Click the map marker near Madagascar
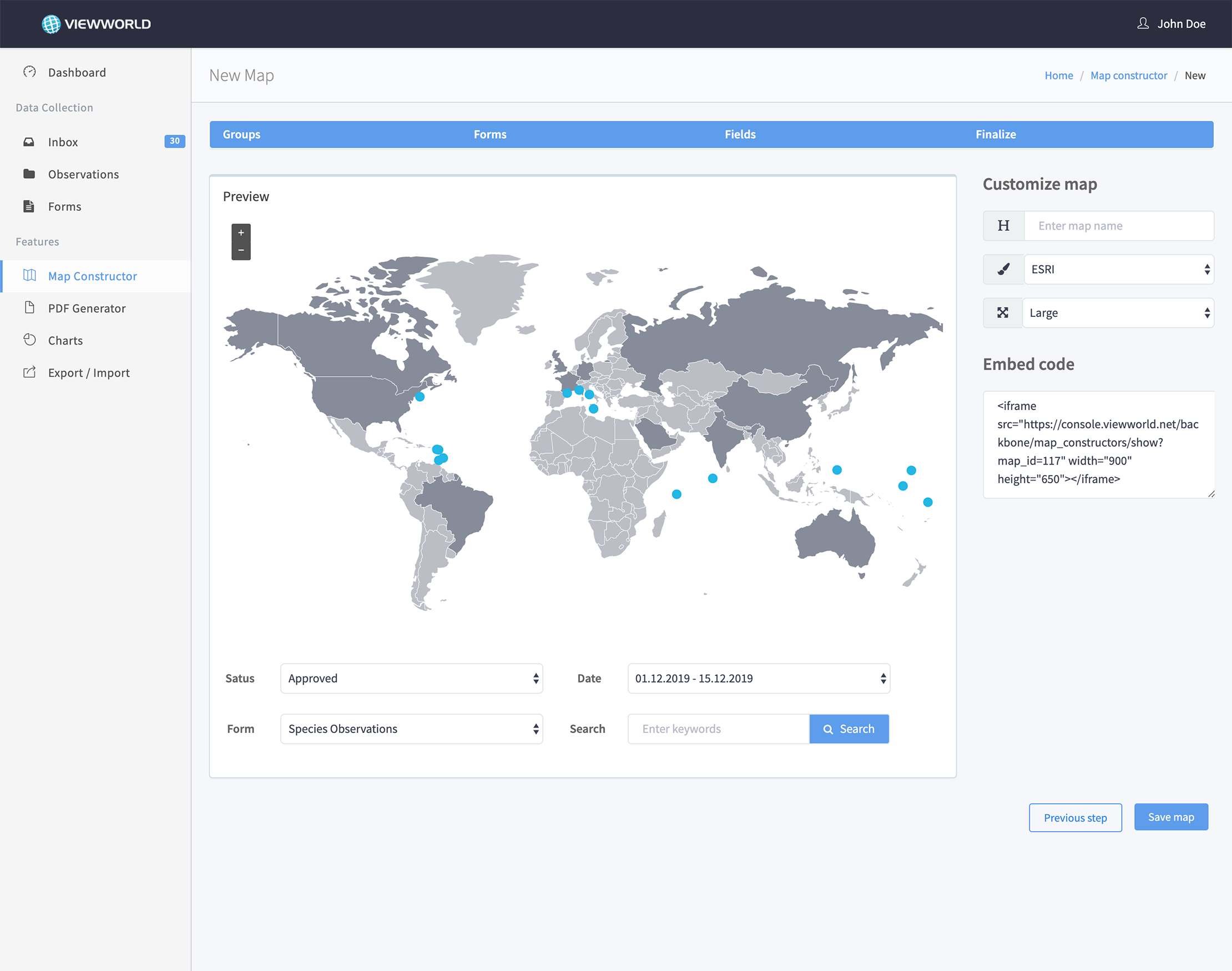 click(676, 494)
